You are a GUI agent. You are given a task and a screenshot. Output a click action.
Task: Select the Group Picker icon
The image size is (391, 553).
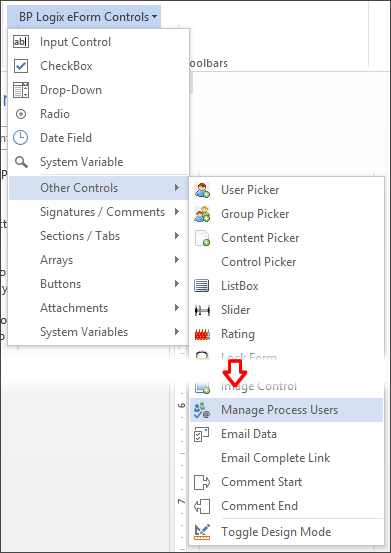202,214
